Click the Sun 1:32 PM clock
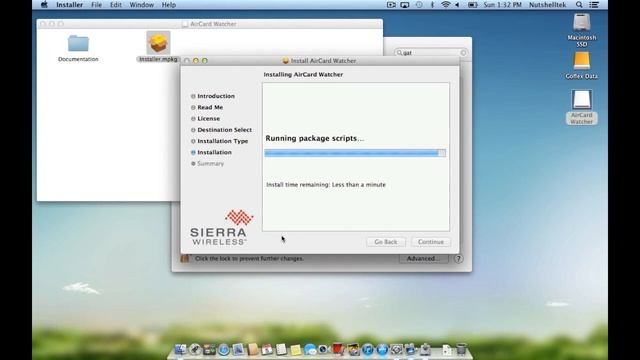The image size is (640, 360). [502, 5]
